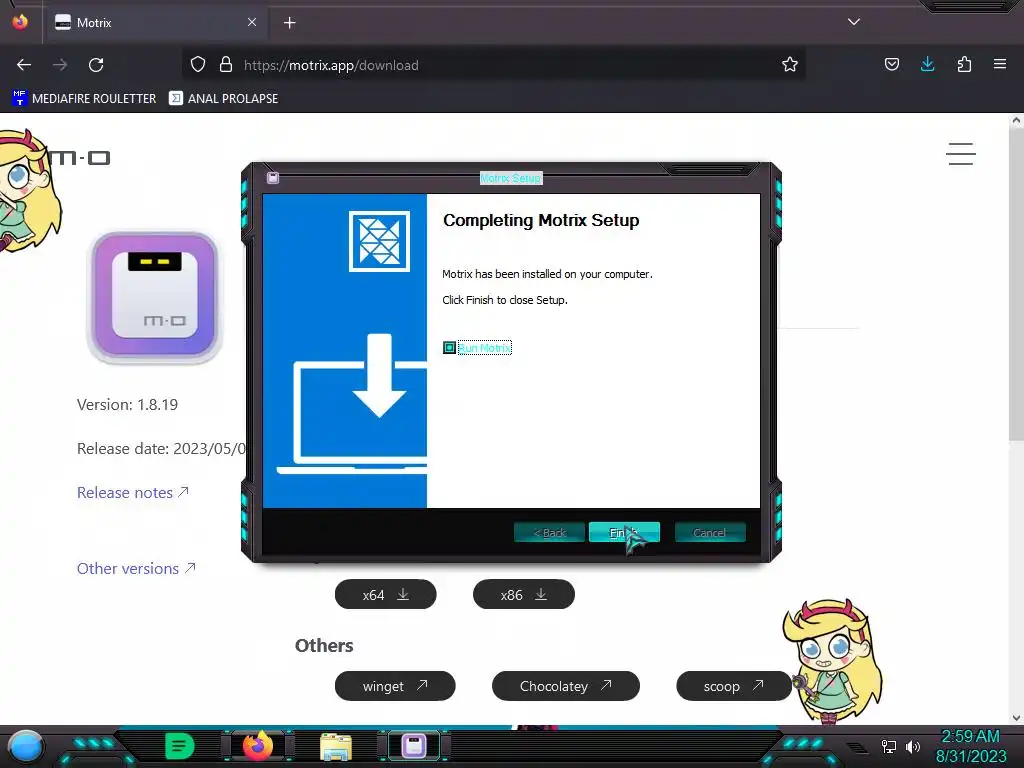This screenshot has height=768, width=1024.
Task: Reload the Motrix download page
Action: (96, 65)
